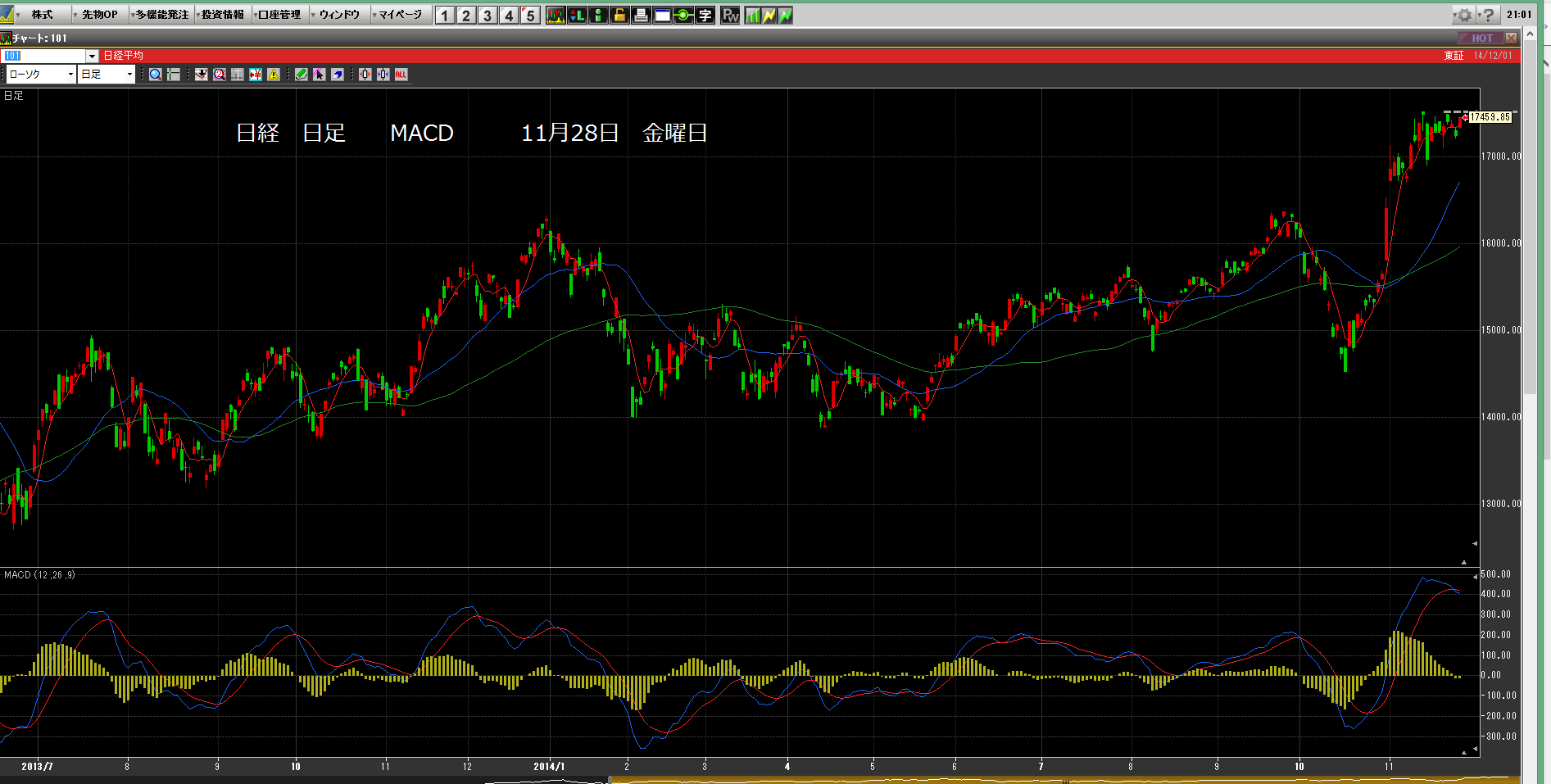Screen dimensions: 1551x784
Task: Click the red ALL icon
Action: tap(401, 75)
